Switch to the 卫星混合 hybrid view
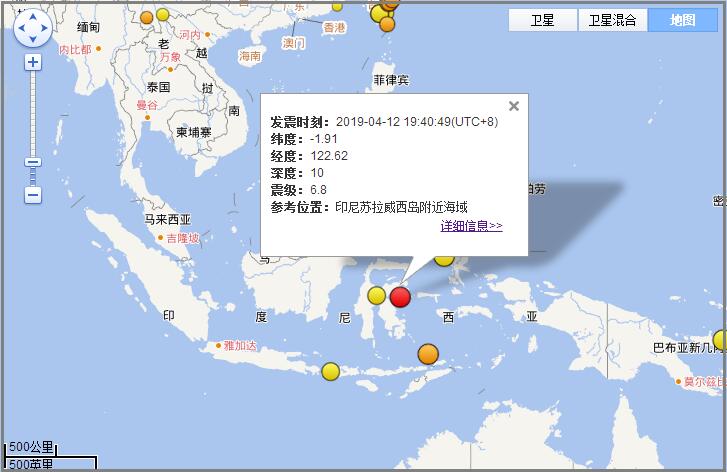The height and width of the screenshot is (472, 727). coord(612,20)
